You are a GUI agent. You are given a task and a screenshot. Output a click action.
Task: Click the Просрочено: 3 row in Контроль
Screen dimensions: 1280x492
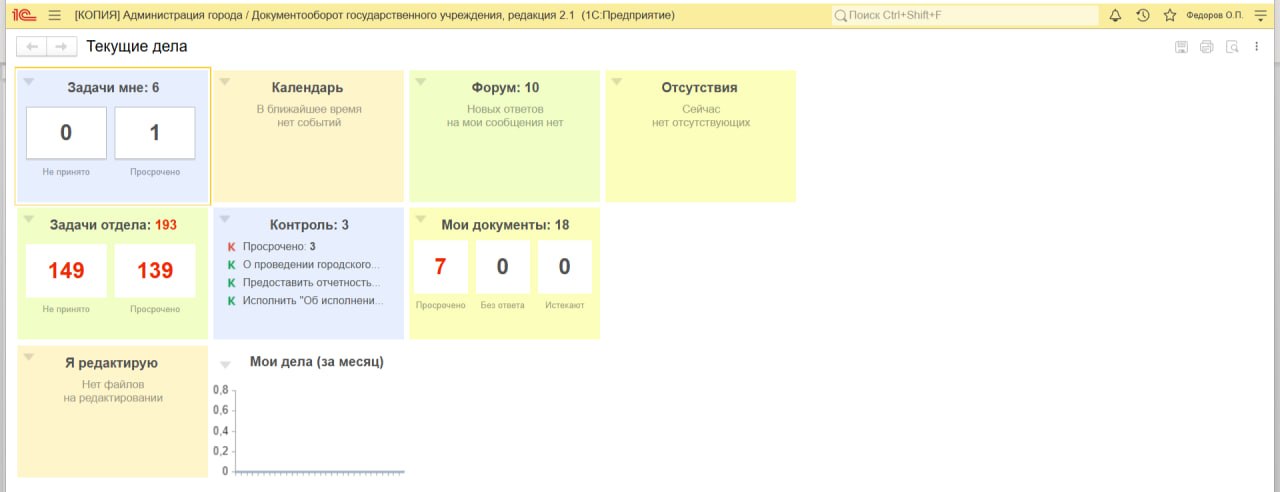point(279,246)
